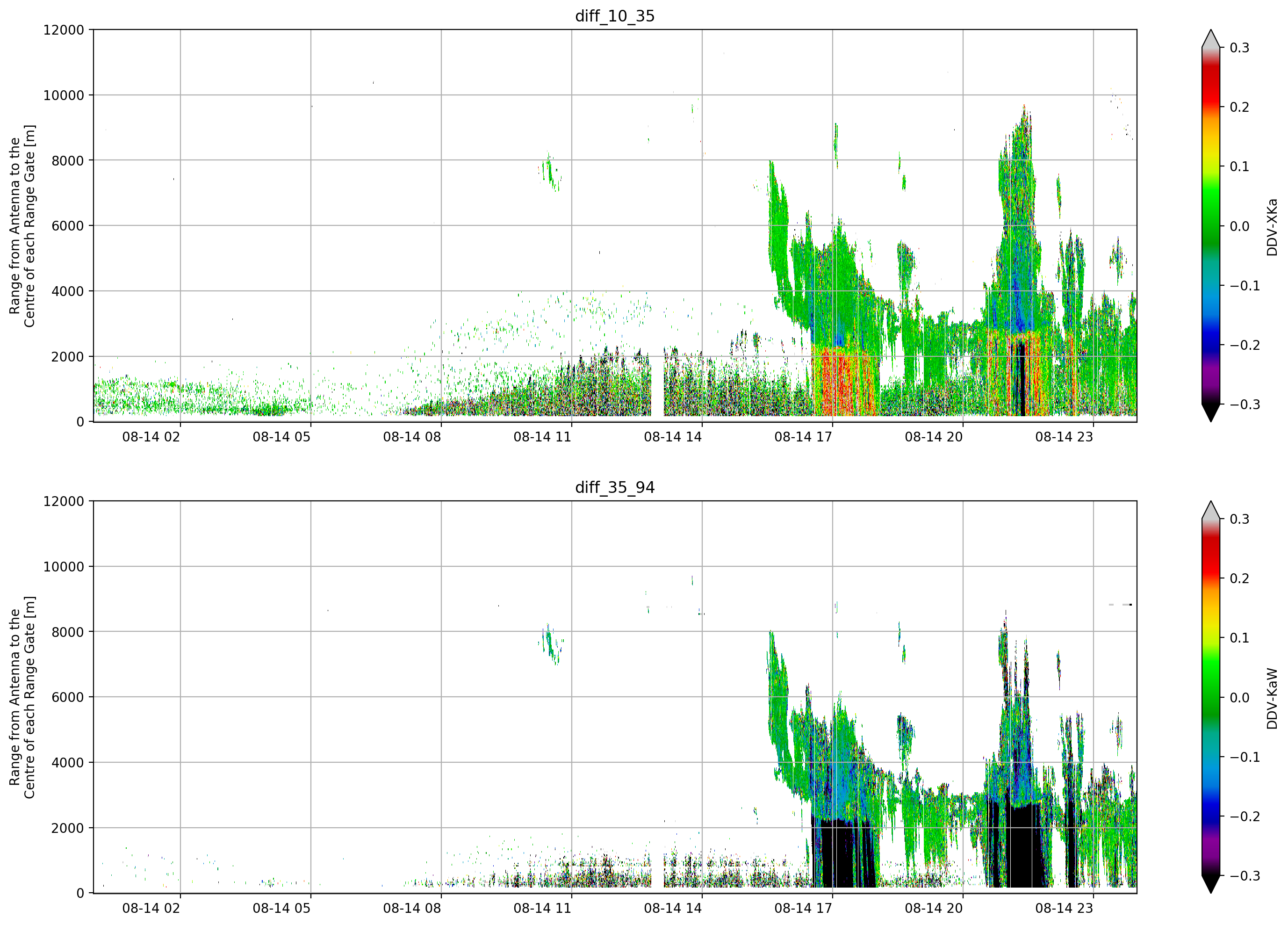Click the black lower arrow of DDV-XKa colorbar
The height and width of the screenshot is (925, 1288).
coord(1211,412)
